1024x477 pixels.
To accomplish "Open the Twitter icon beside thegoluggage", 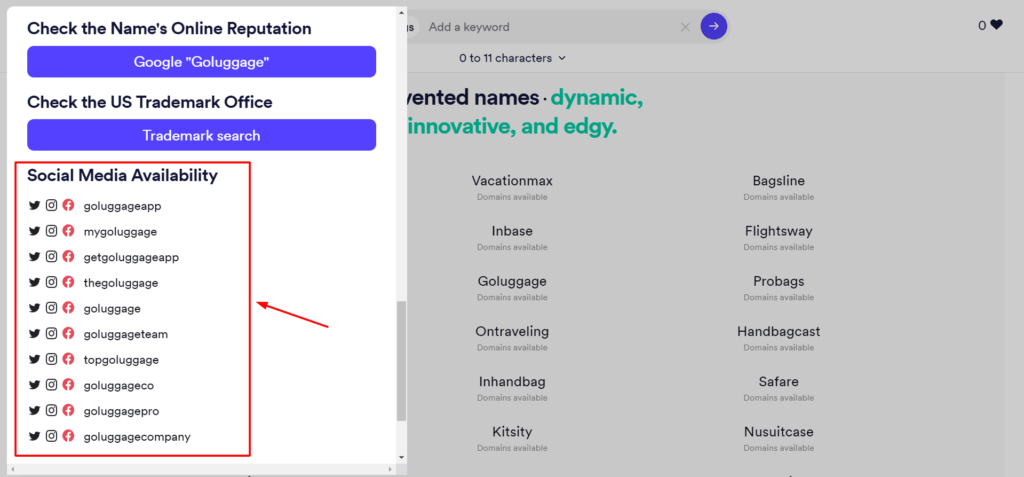I will 34,282.
